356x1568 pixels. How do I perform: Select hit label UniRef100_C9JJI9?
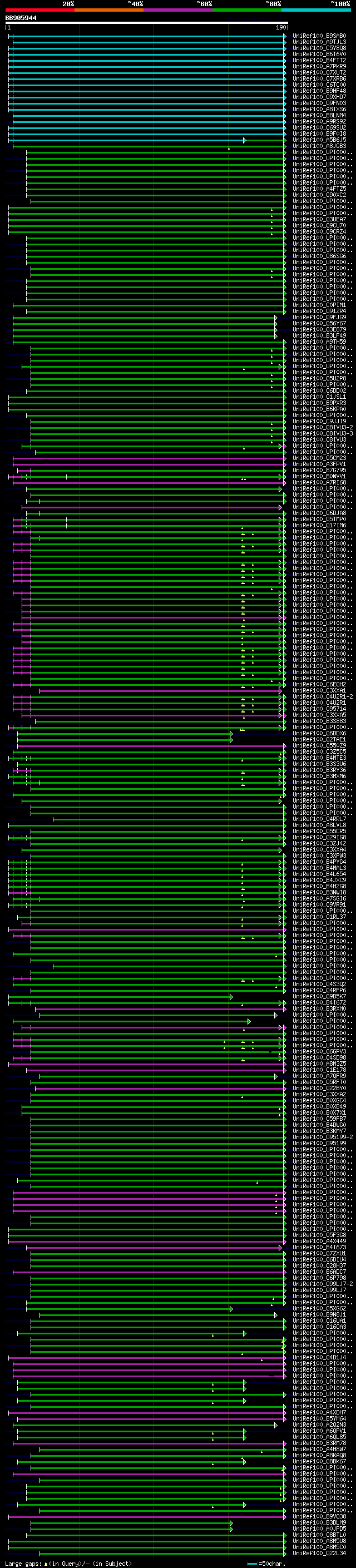[x=319, y=422]
